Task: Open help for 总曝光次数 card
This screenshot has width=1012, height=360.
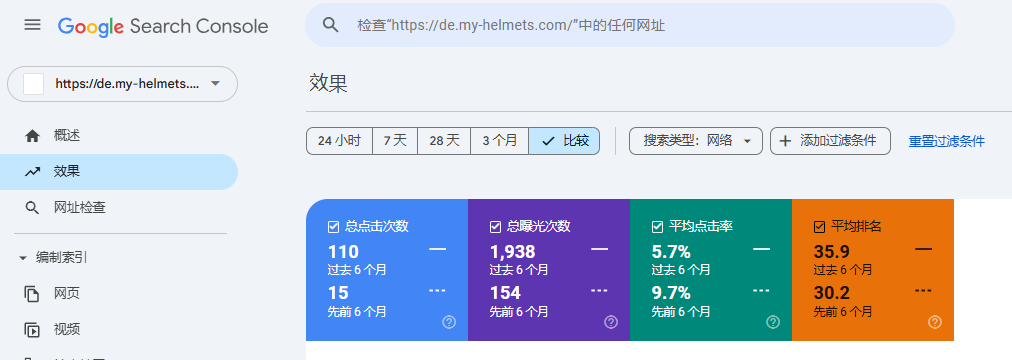Action: [611, 322]
